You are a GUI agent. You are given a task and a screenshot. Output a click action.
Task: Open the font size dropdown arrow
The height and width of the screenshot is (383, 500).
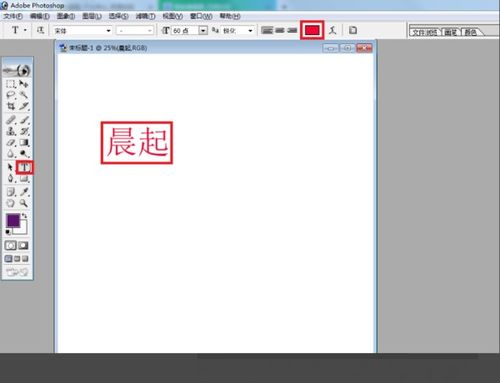pos(203,31)
